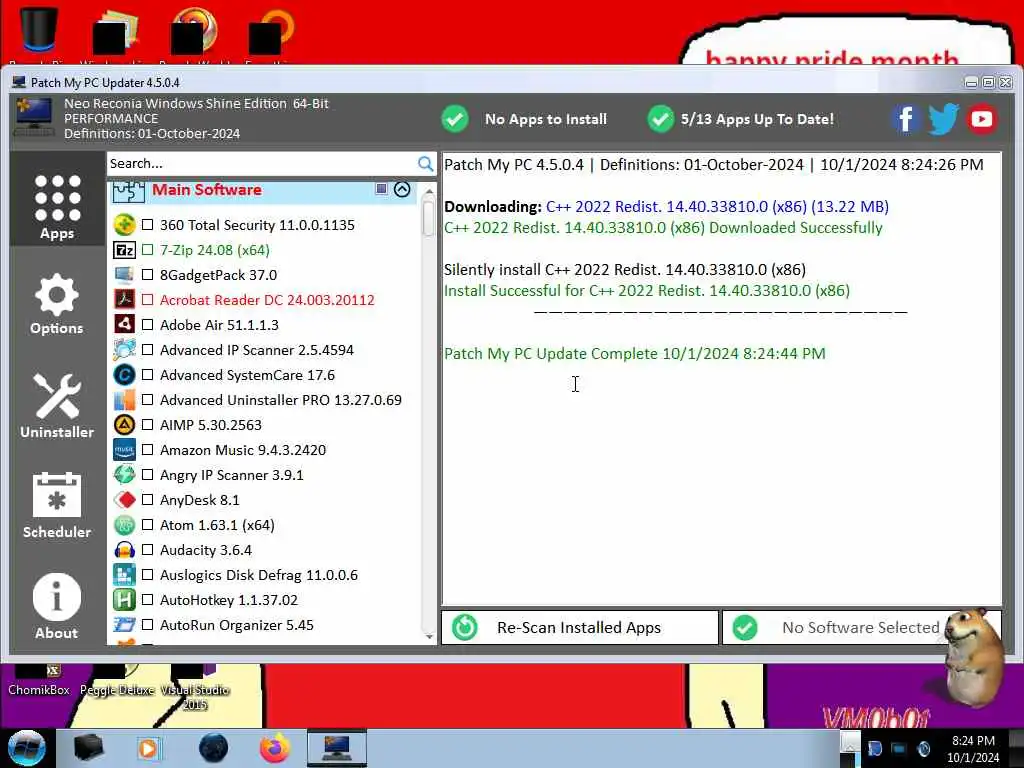
Task: Click the square select-all icon for Main Software
Action: click(381, 189)
